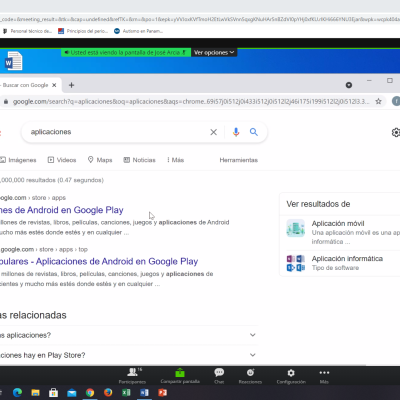
Task: Open the Zoom Chat
Action: [x=219, y=376]
